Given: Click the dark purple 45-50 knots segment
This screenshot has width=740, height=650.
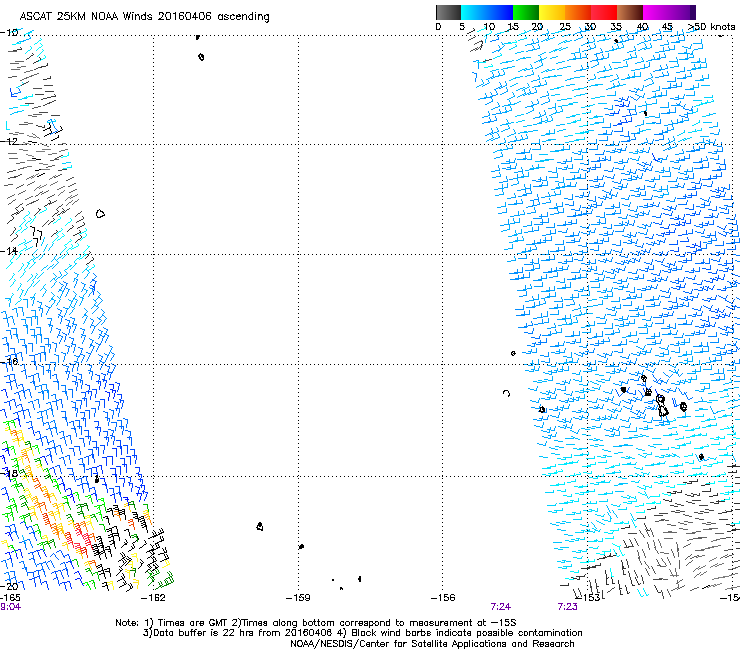Looking at the screenshot, I should point(682,12).
